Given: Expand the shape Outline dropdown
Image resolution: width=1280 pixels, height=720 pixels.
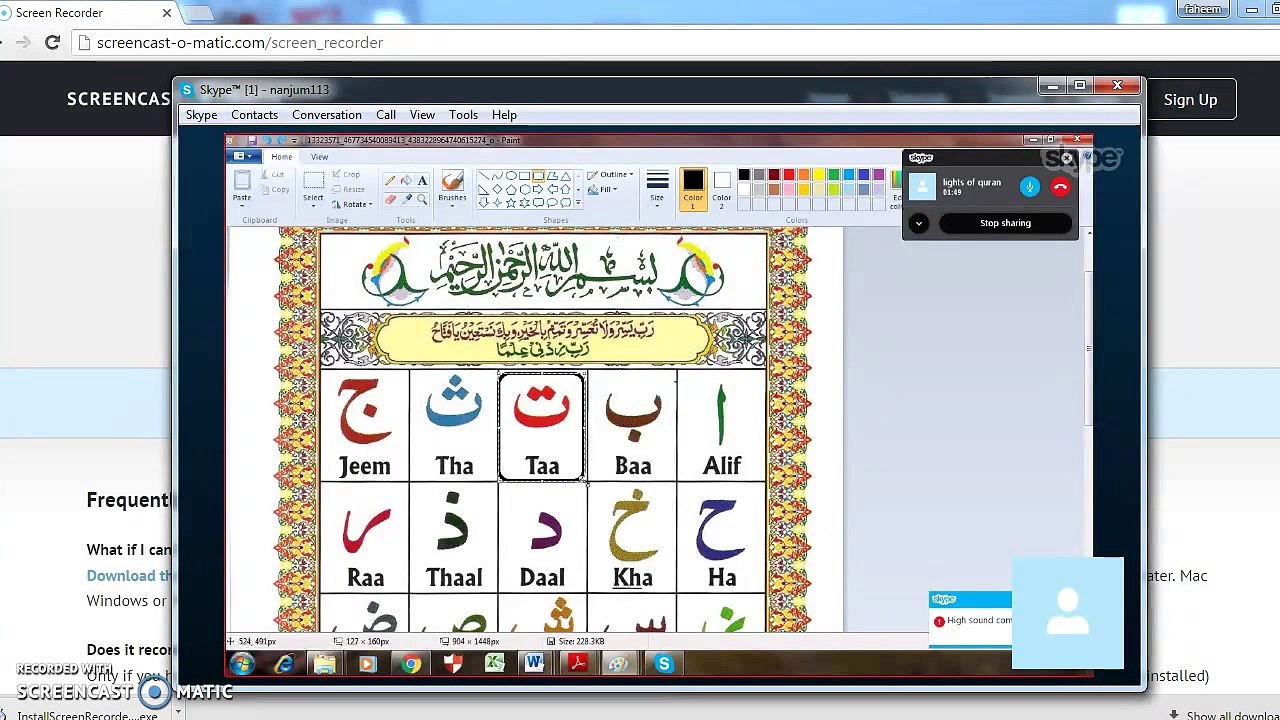Looking at the screenshot, I should tap(610, 175).
